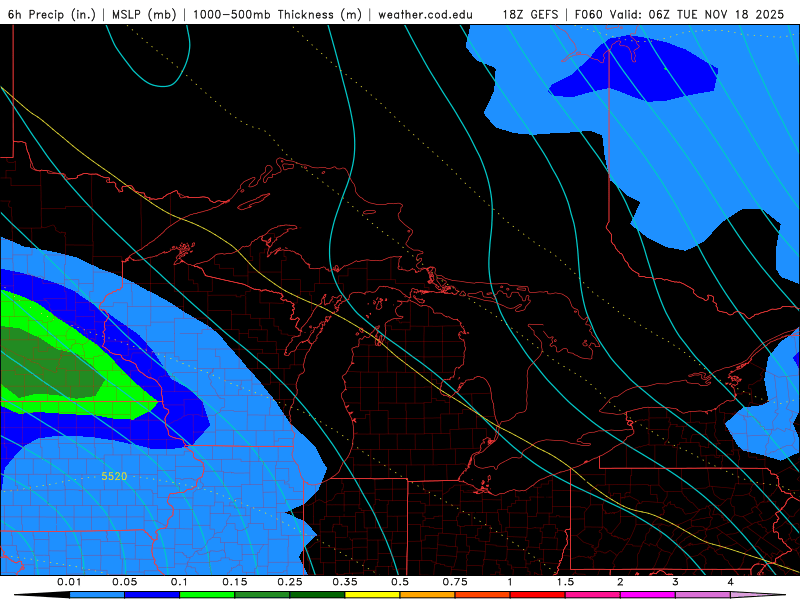Click the '1' legend value
This screenshot has width=800, height=600.
pyautogui.click(x=510, y=582)
